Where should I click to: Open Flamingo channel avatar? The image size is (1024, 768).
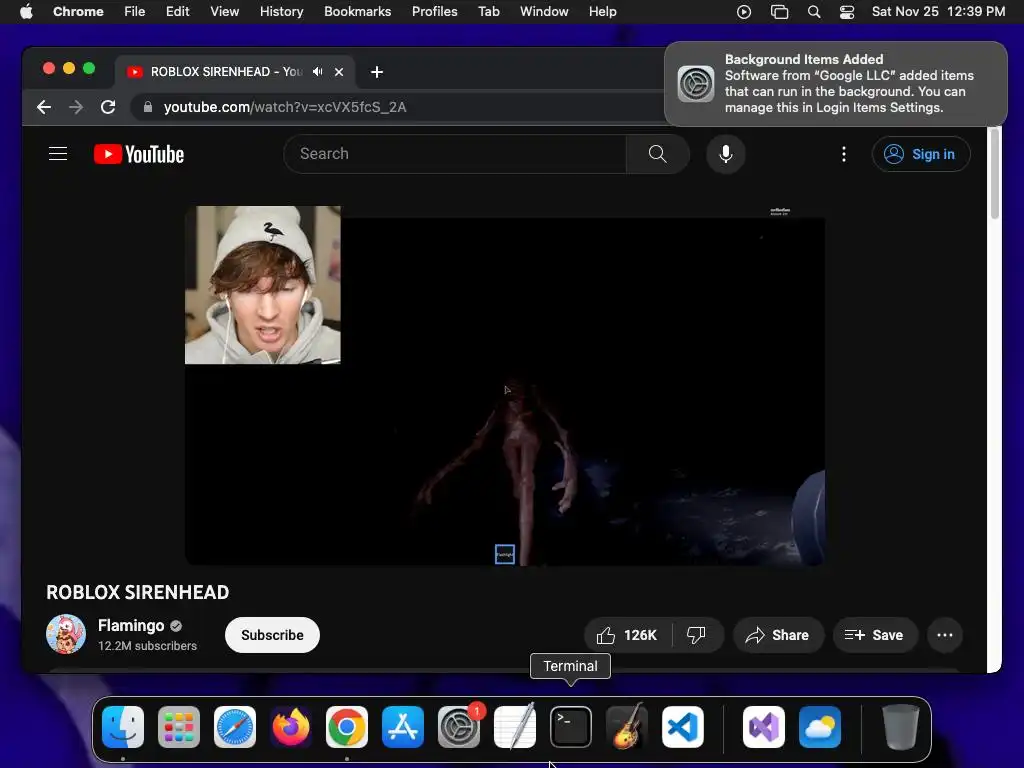click(66, 634)
